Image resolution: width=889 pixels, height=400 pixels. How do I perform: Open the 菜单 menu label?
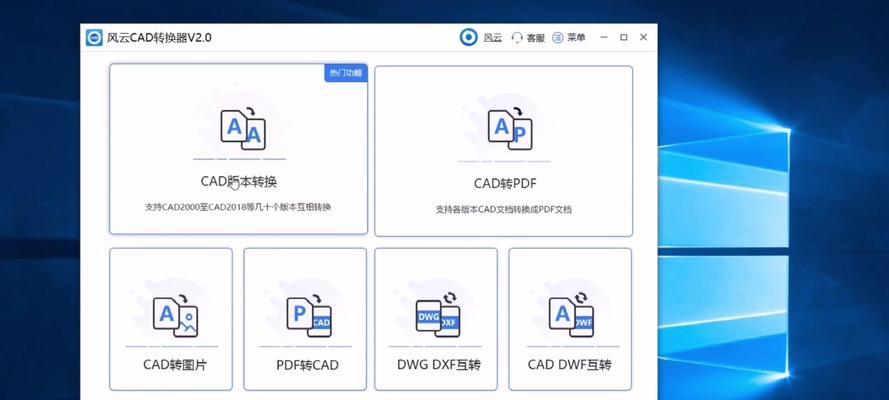[x=576, y=37]
